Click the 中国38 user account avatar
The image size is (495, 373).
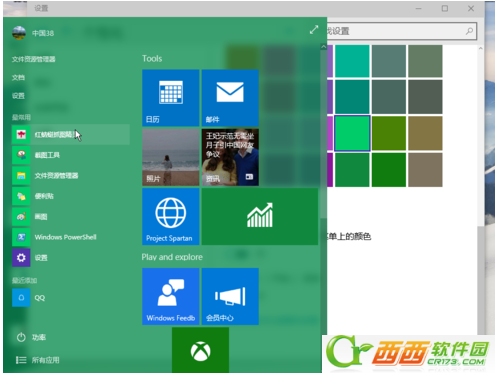19,33
